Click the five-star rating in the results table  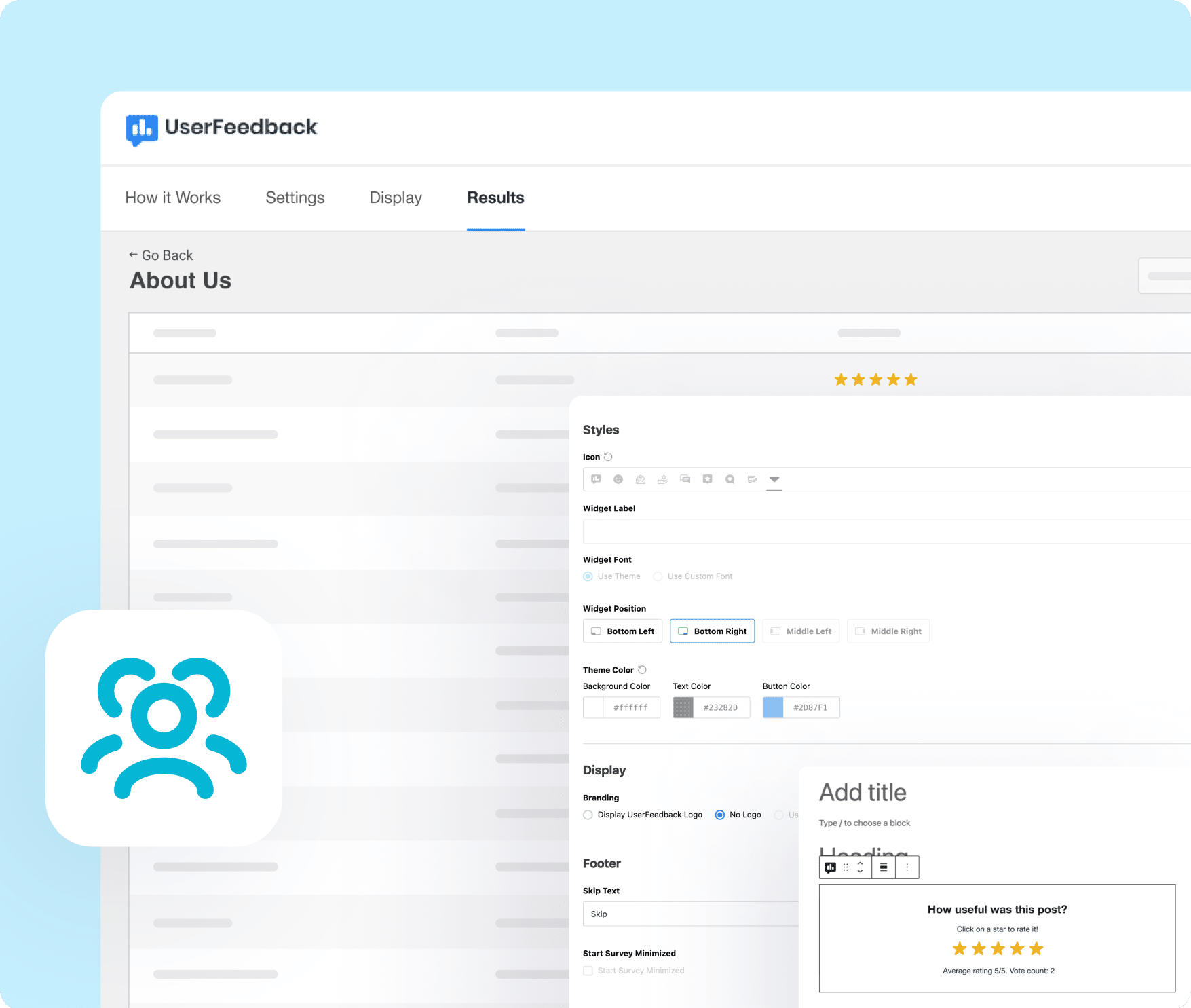(875, 379)
